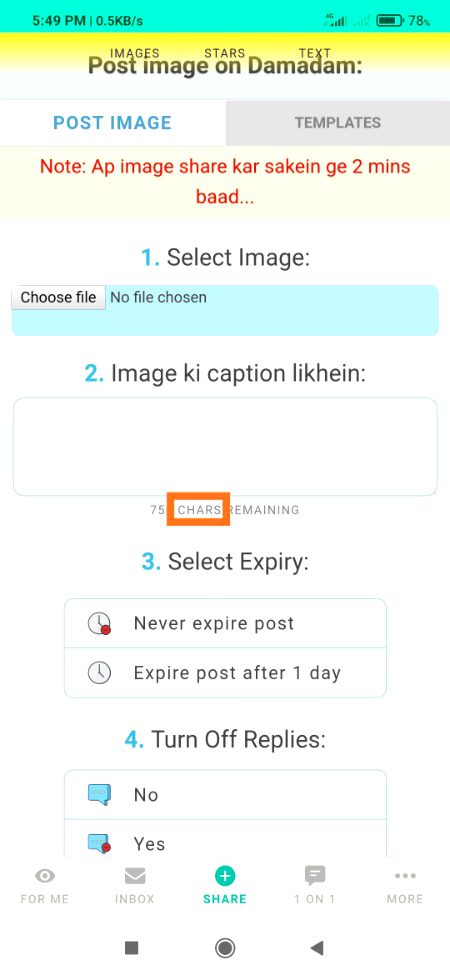This screenshot has height=975, width=450.
Task: Click the Choose file button
Action: 58,297
